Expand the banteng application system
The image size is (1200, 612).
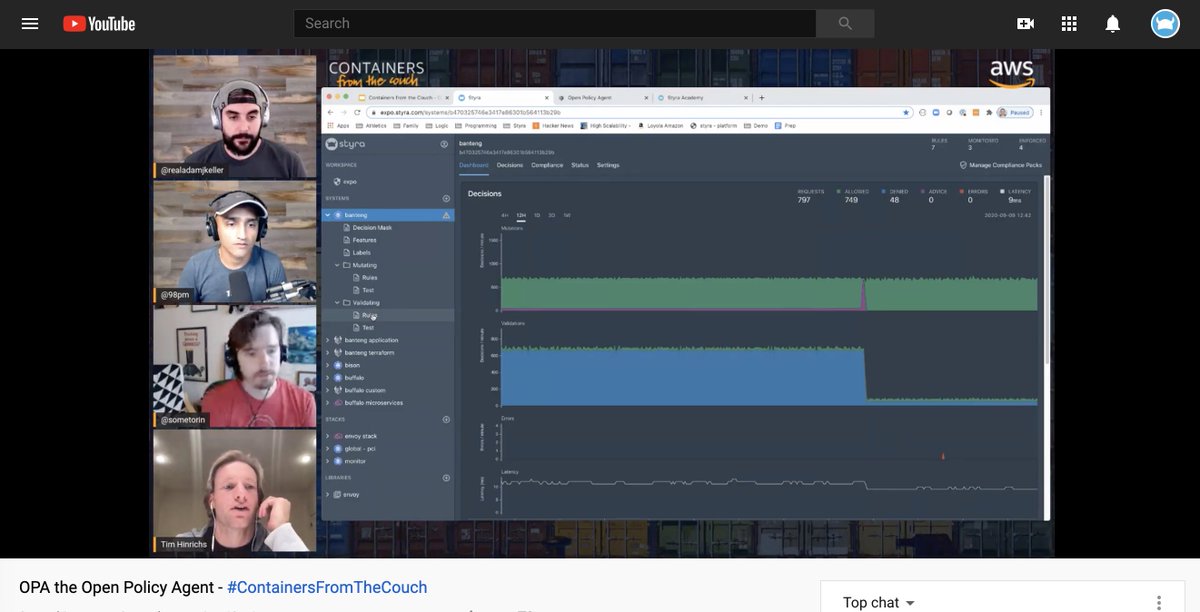(328, 340)
